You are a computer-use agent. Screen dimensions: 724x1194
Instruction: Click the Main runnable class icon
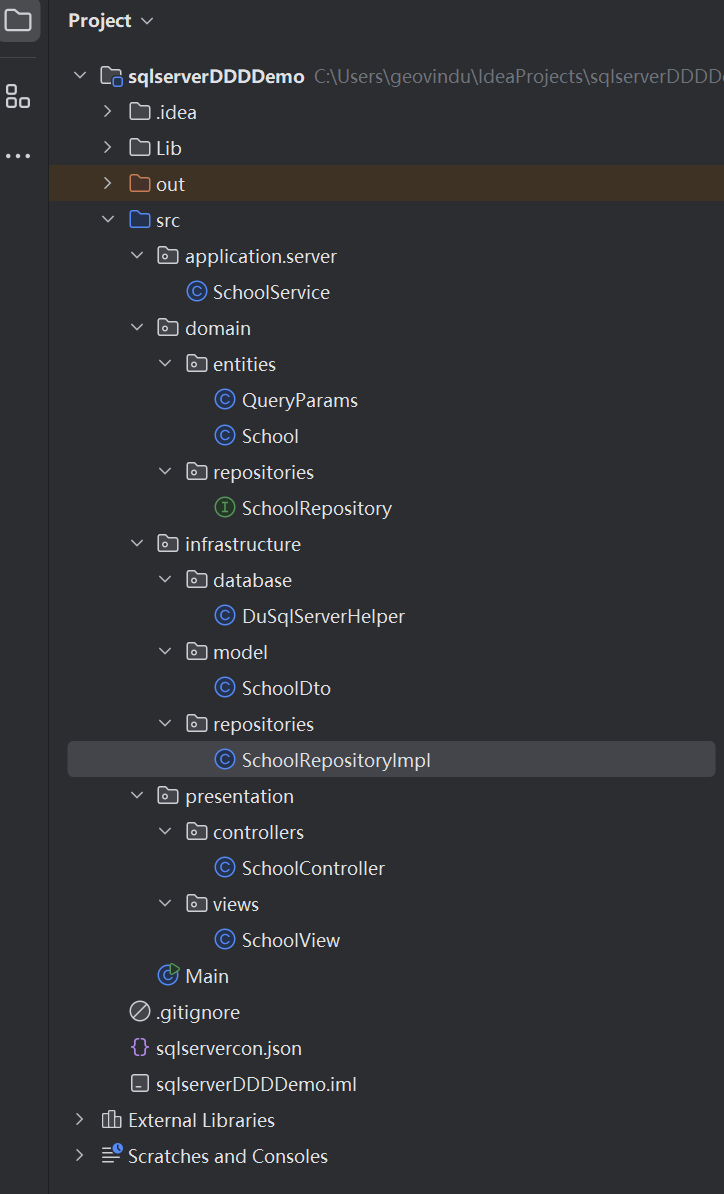click(168, 976)
